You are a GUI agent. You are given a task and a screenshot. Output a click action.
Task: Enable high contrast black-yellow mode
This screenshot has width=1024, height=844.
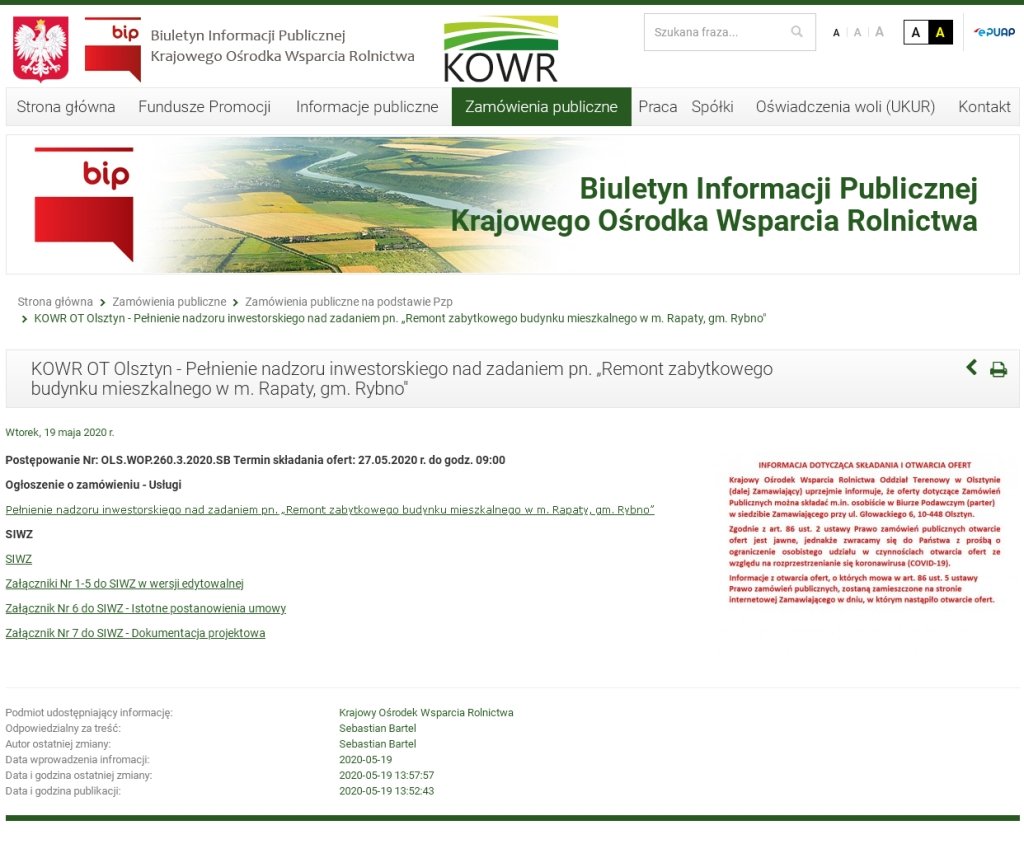coord(940,32)
